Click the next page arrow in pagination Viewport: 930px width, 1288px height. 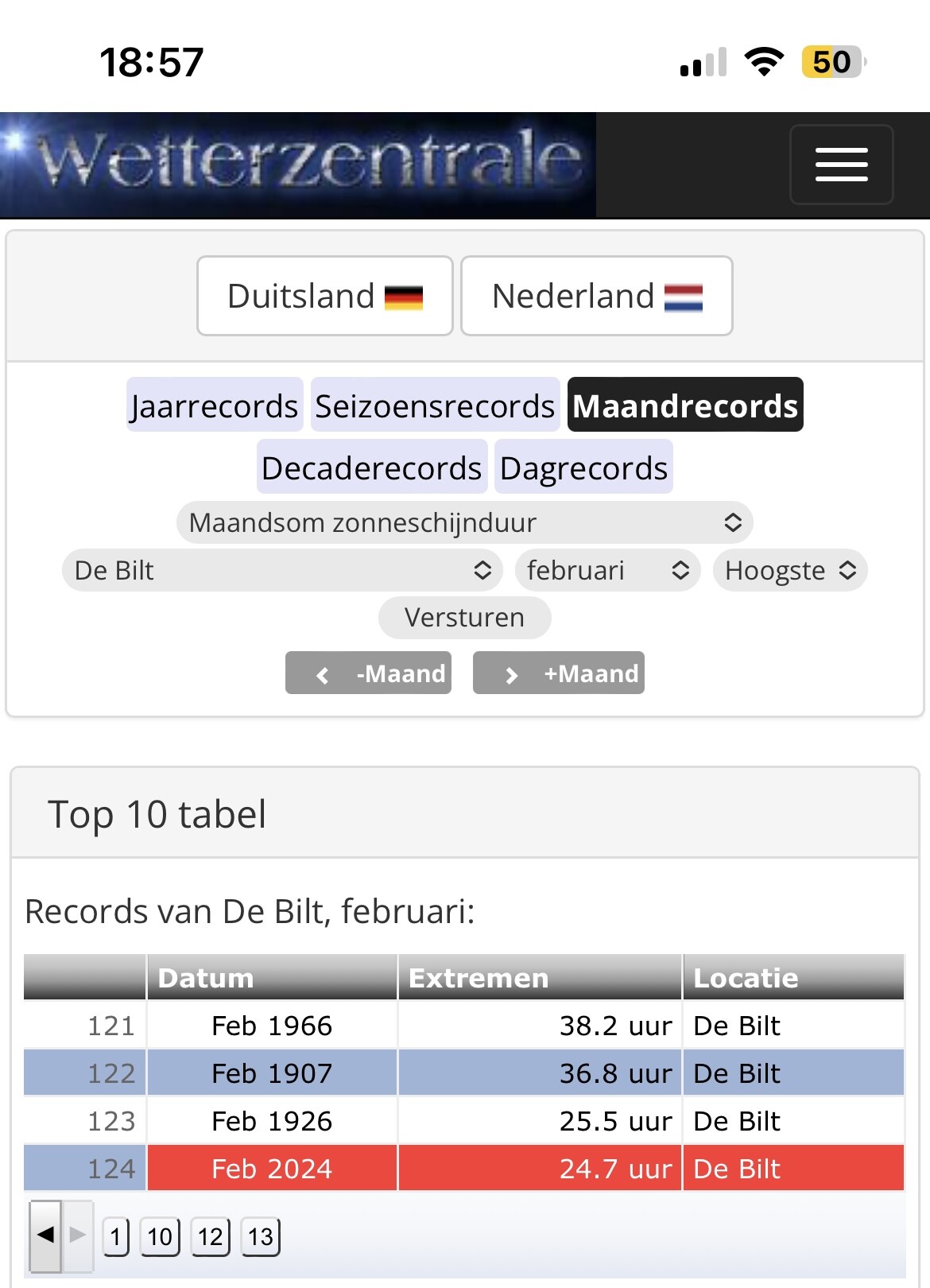[78, 1236]
